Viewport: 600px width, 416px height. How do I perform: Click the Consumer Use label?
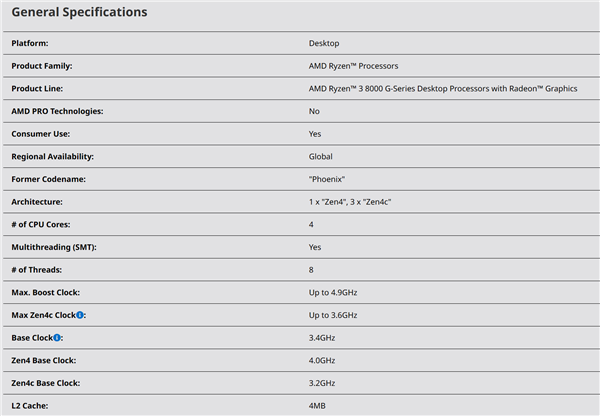pyautogui.click(x=40, y=134)
